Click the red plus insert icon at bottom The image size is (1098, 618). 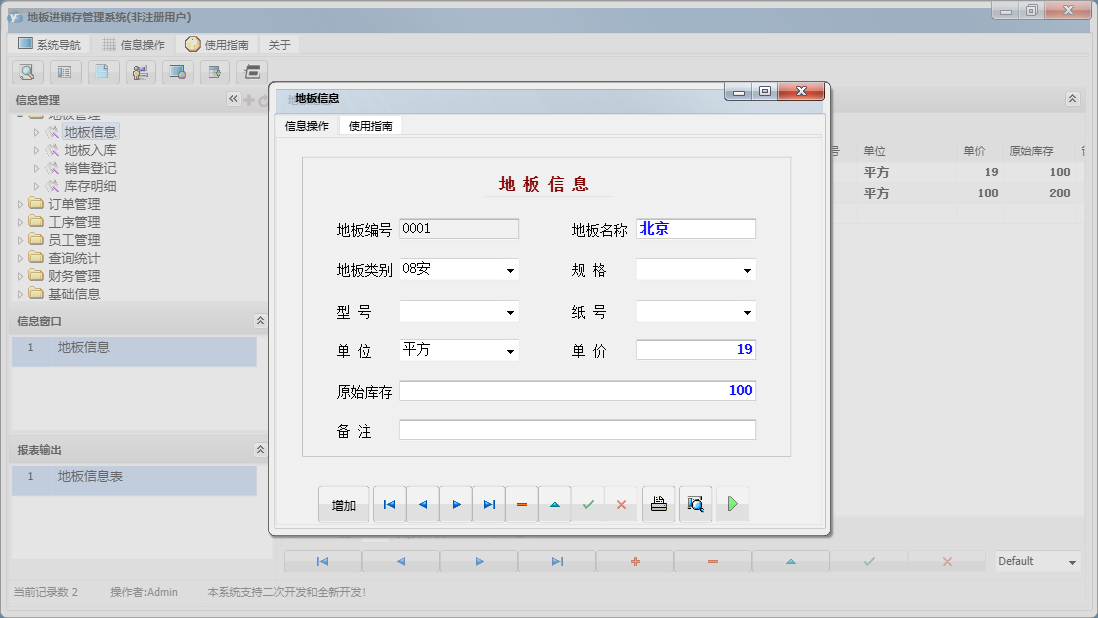(634, 561)
